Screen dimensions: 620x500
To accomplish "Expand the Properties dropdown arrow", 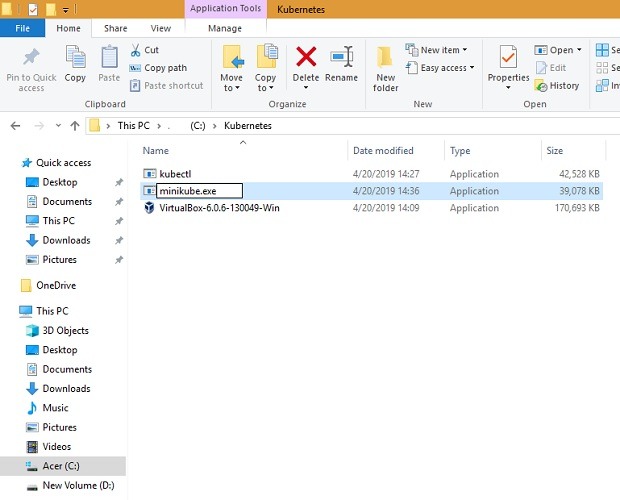I will tap(508, 87).
